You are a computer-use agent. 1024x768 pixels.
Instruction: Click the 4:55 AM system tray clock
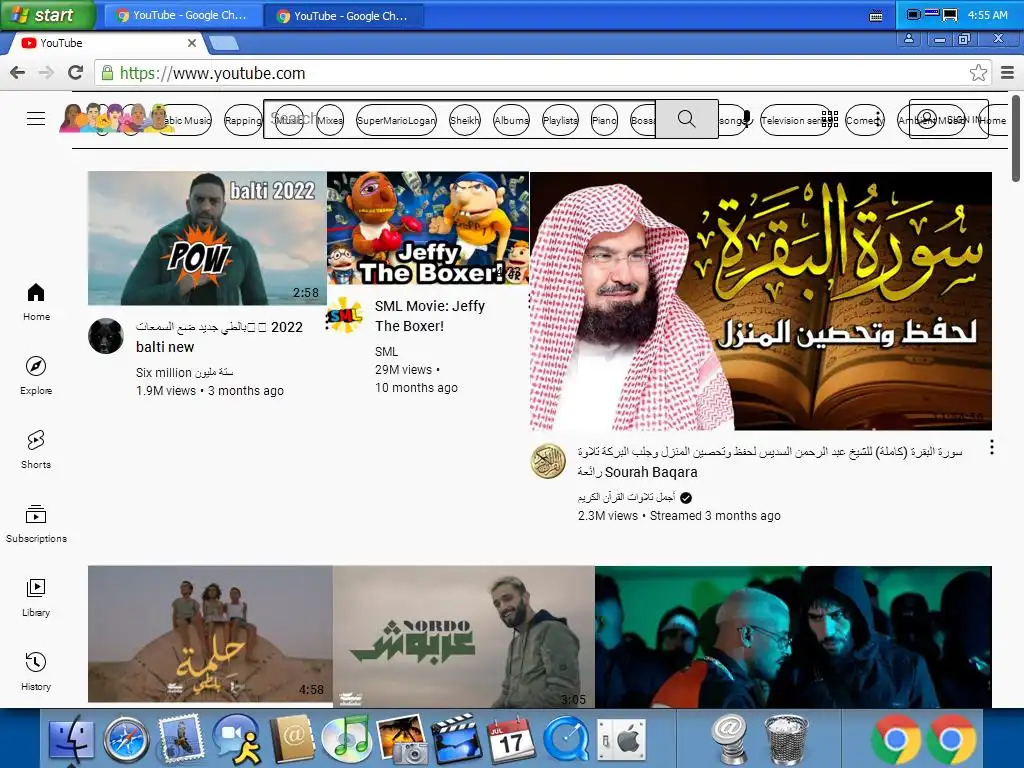click(987, 15)
